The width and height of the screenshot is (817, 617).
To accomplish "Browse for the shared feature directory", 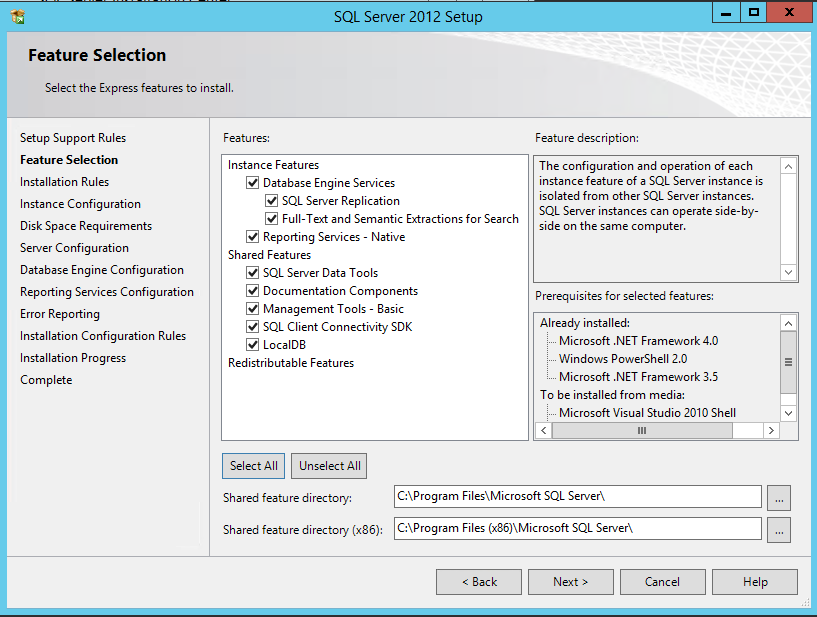I will point(779,498).
